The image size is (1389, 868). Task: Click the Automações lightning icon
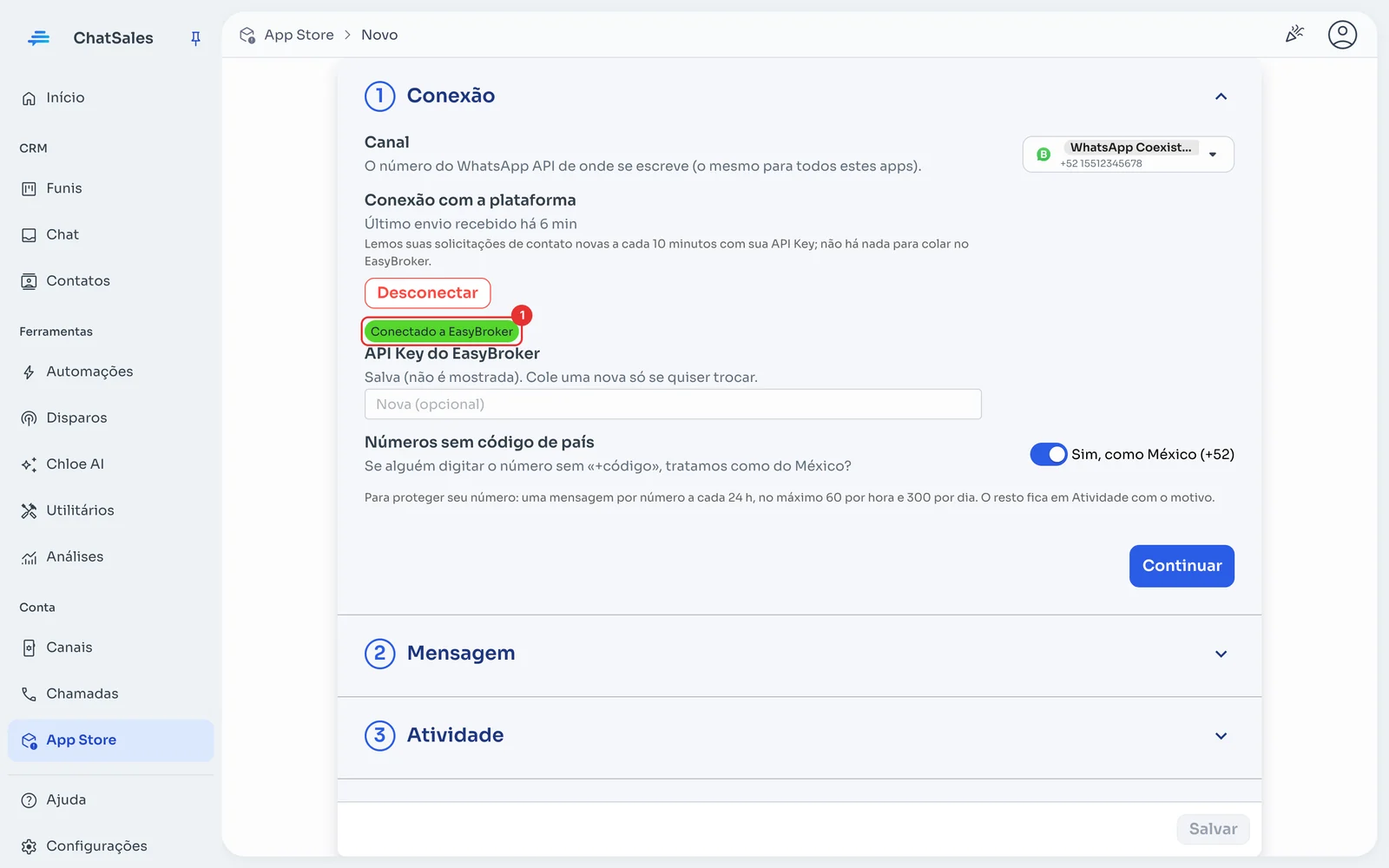[29, 372]
